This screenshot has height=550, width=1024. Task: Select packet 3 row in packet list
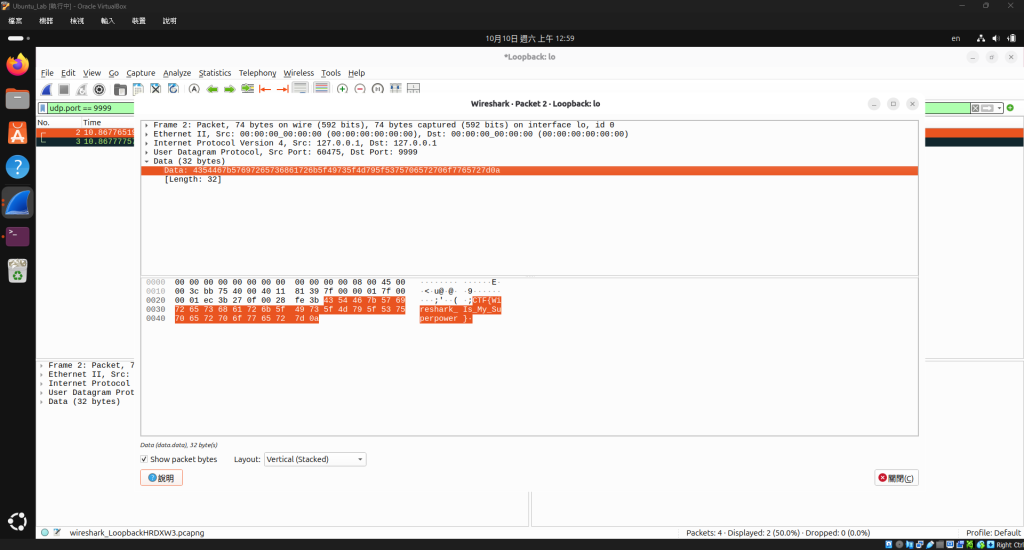(86, 142)
